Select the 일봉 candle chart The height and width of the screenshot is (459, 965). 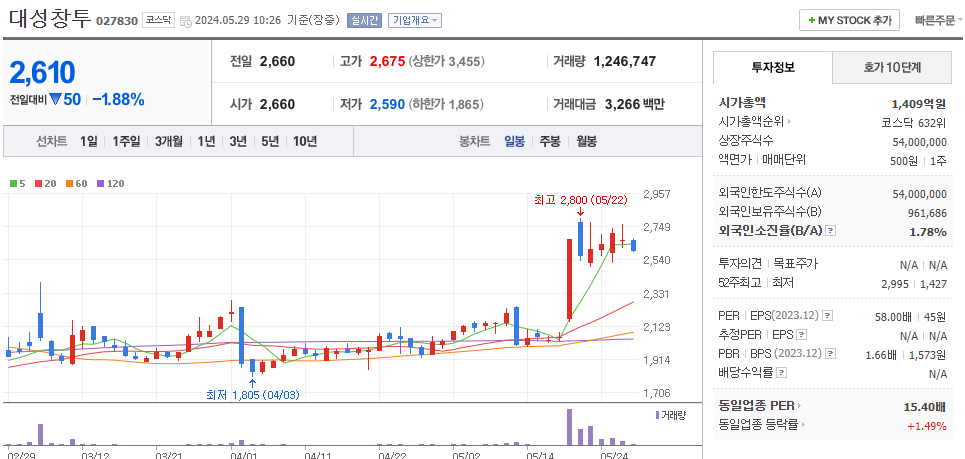coord(515,141)
